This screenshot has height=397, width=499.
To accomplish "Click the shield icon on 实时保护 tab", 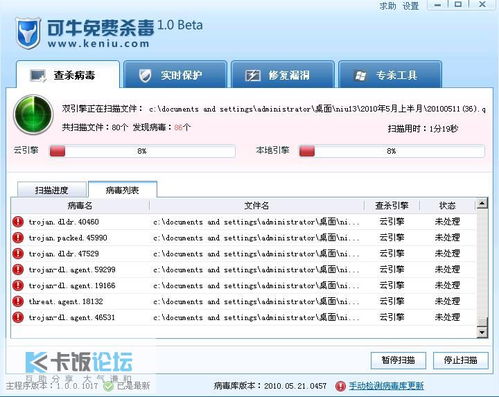I will pyautogui.click(x=145, y=76).
